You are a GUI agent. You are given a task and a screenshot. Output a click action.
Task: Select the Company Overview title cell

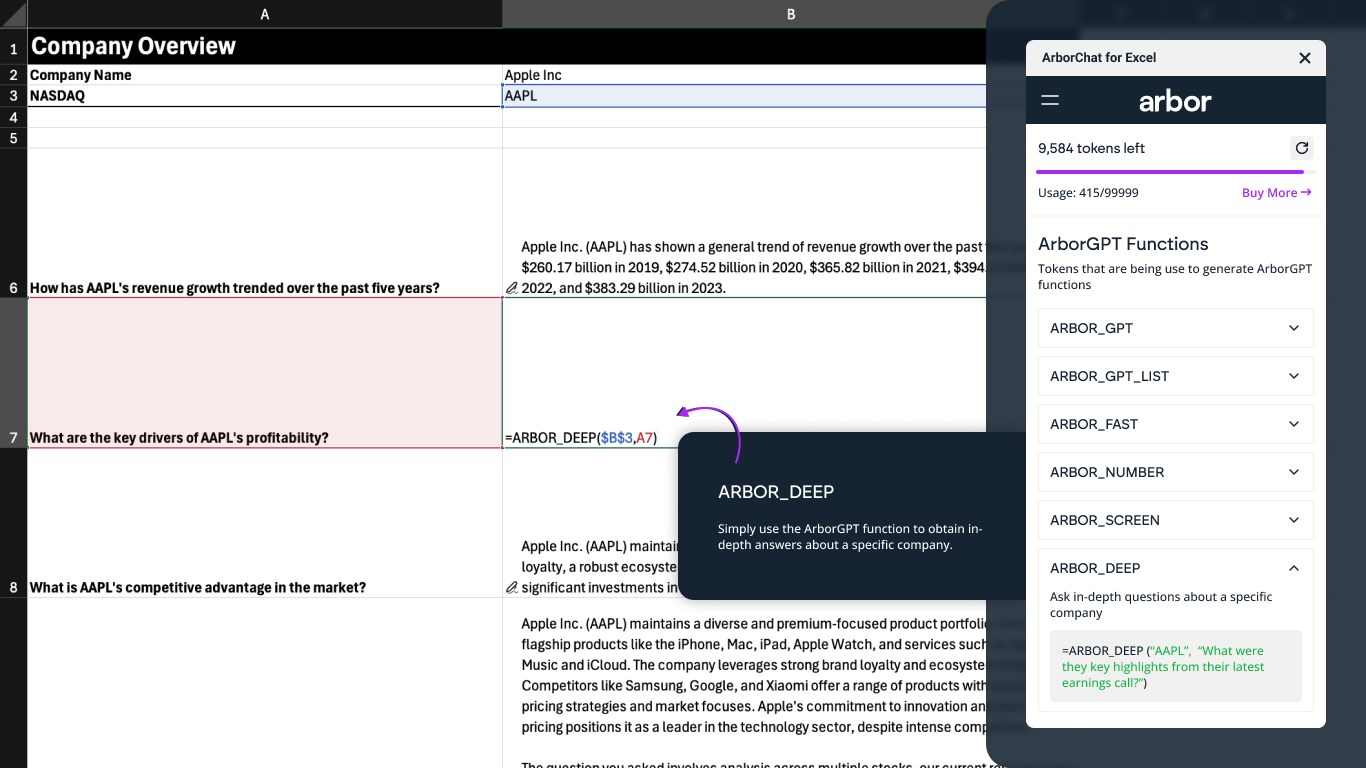click(265, 47)
